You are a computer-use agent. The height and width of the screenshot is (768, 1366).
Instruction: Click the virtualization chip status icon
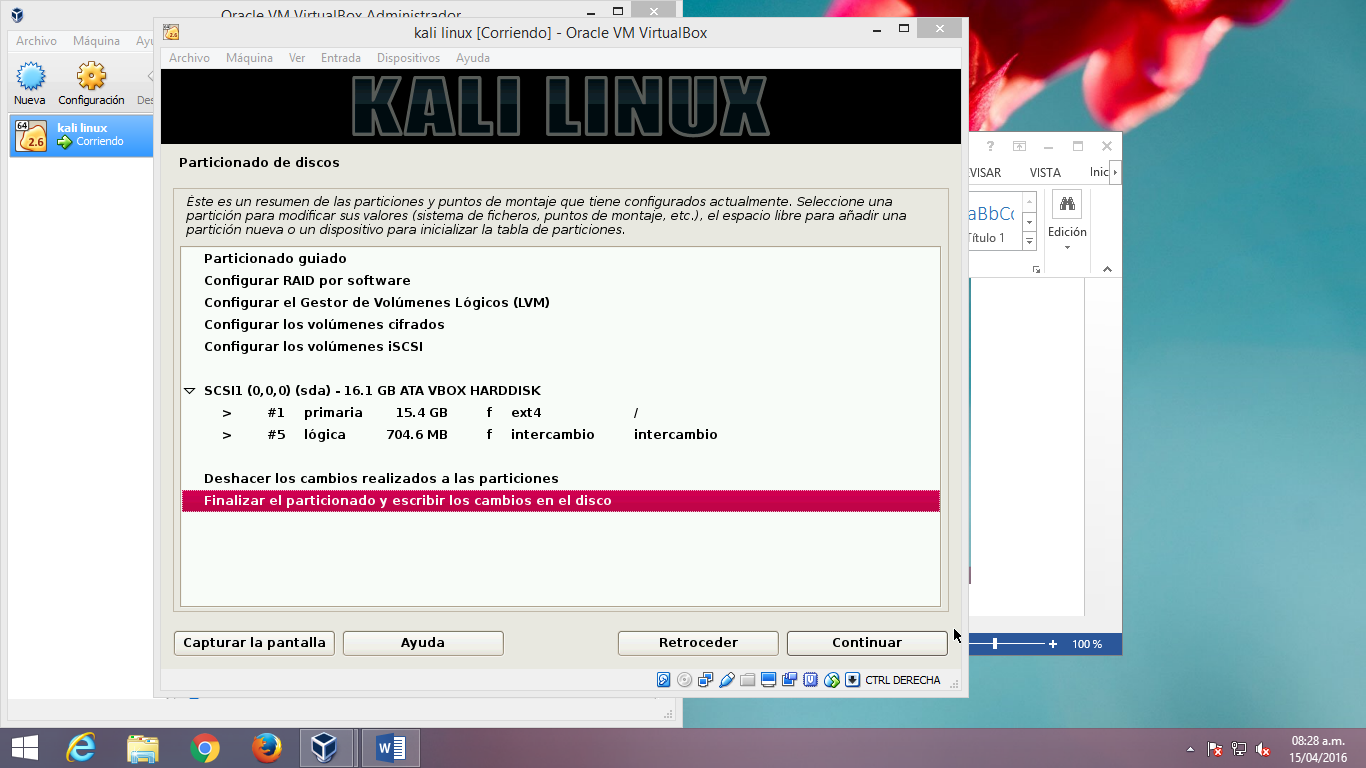(810, 680)
